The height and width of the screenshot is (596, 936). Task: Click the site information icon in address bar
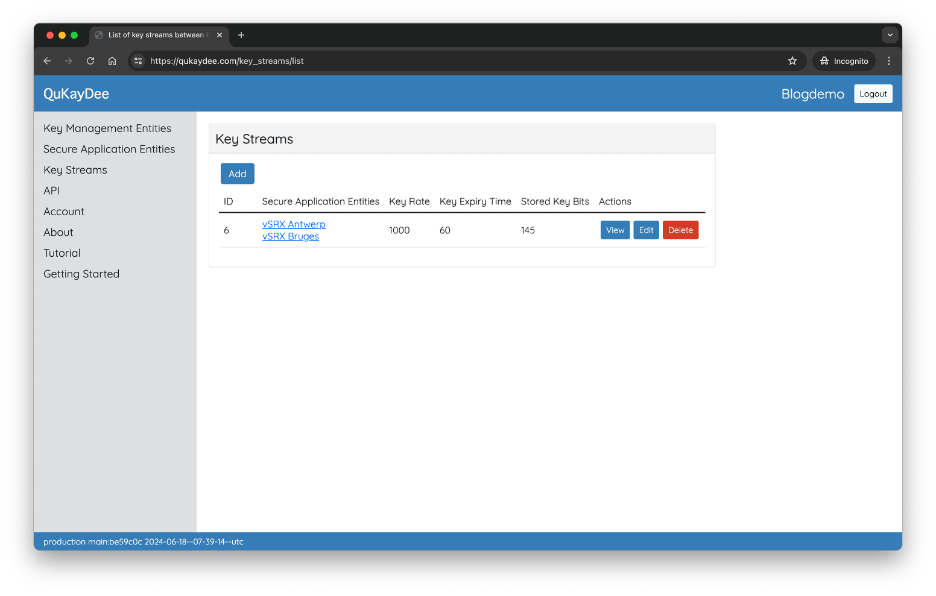point(139,61)
